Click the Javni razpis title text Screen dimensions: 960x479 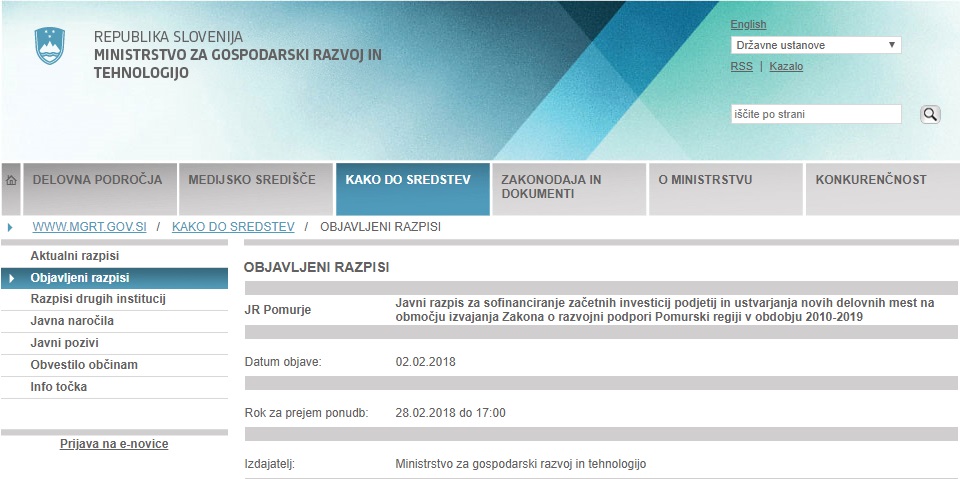click(665, 310)
